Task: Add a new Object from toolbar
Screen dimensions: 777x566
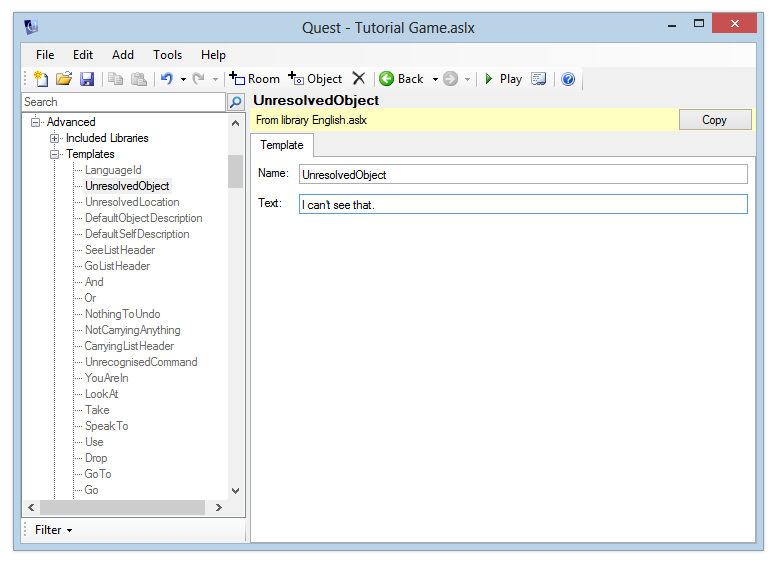Action: (315, 79)
